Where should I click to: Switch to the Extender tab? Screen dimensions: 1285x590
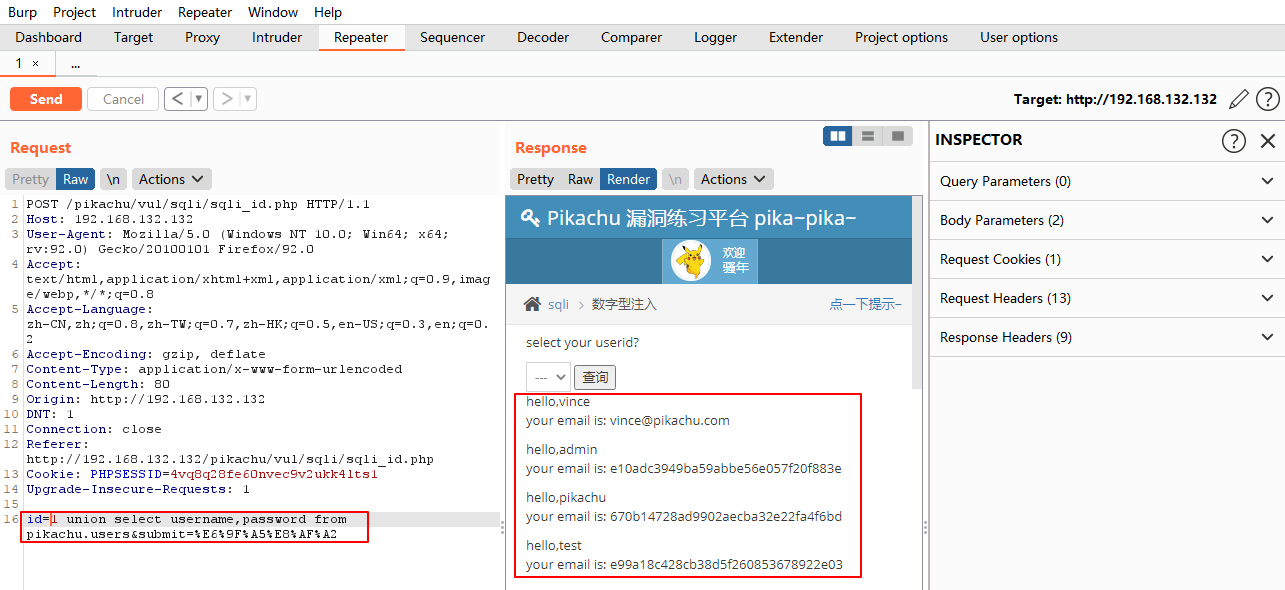796,37
